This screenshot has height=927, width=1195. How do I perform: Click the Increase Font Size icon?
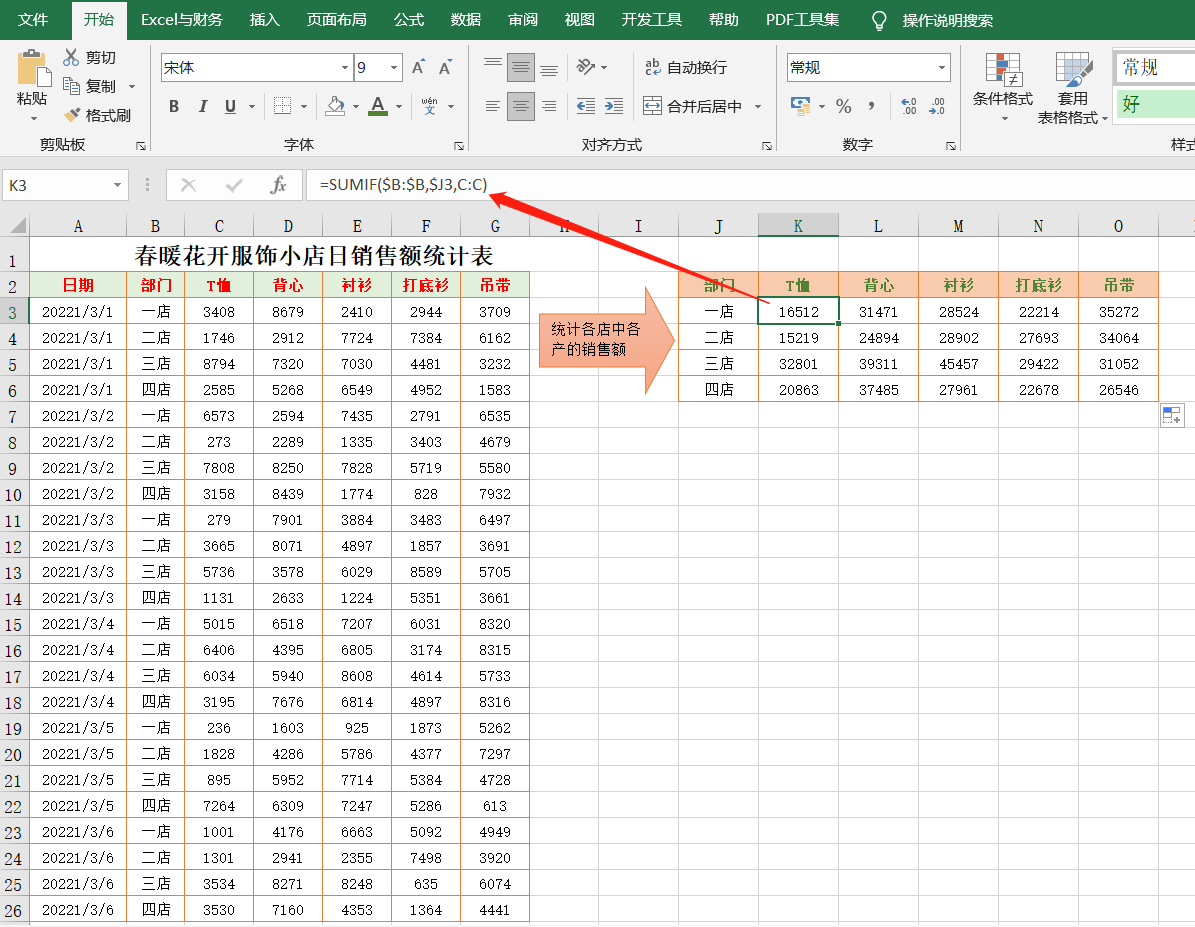pyautogui.click(x=419, y=68)
